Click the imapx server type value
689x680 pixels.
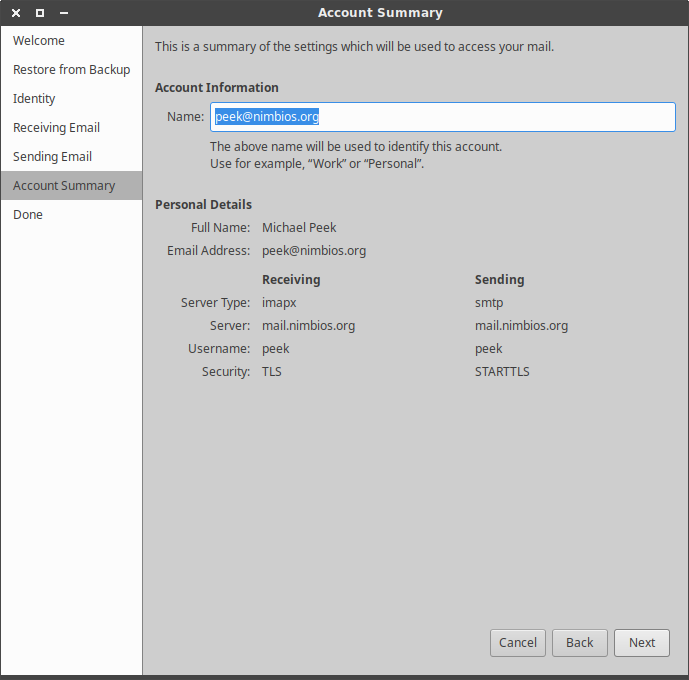279,302
